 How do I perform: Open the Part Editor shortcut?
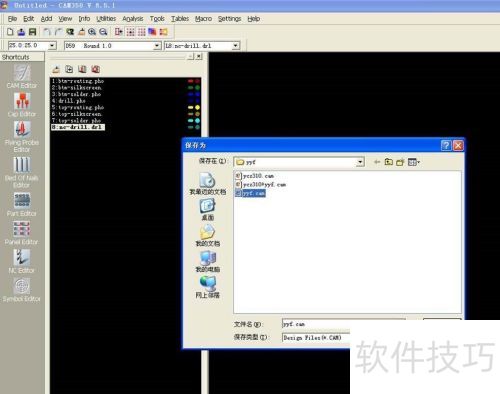pos(22,205)
